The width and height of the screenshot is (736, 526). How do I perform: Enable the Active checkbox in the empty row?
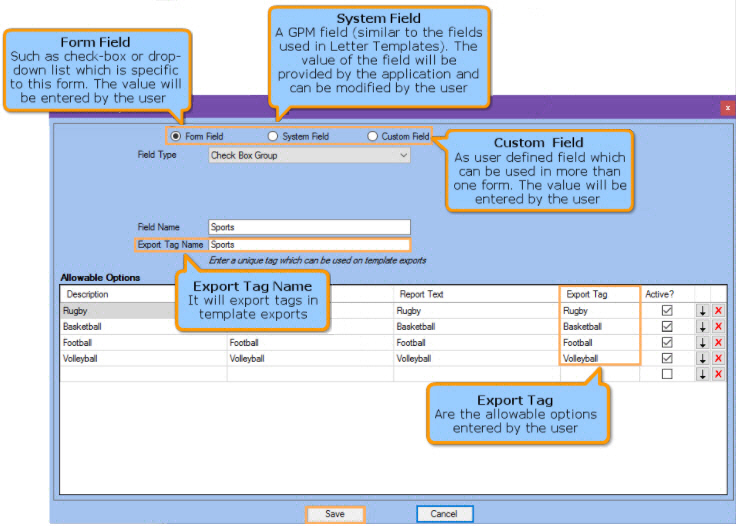pyautogui.click(x=667, y=374)
